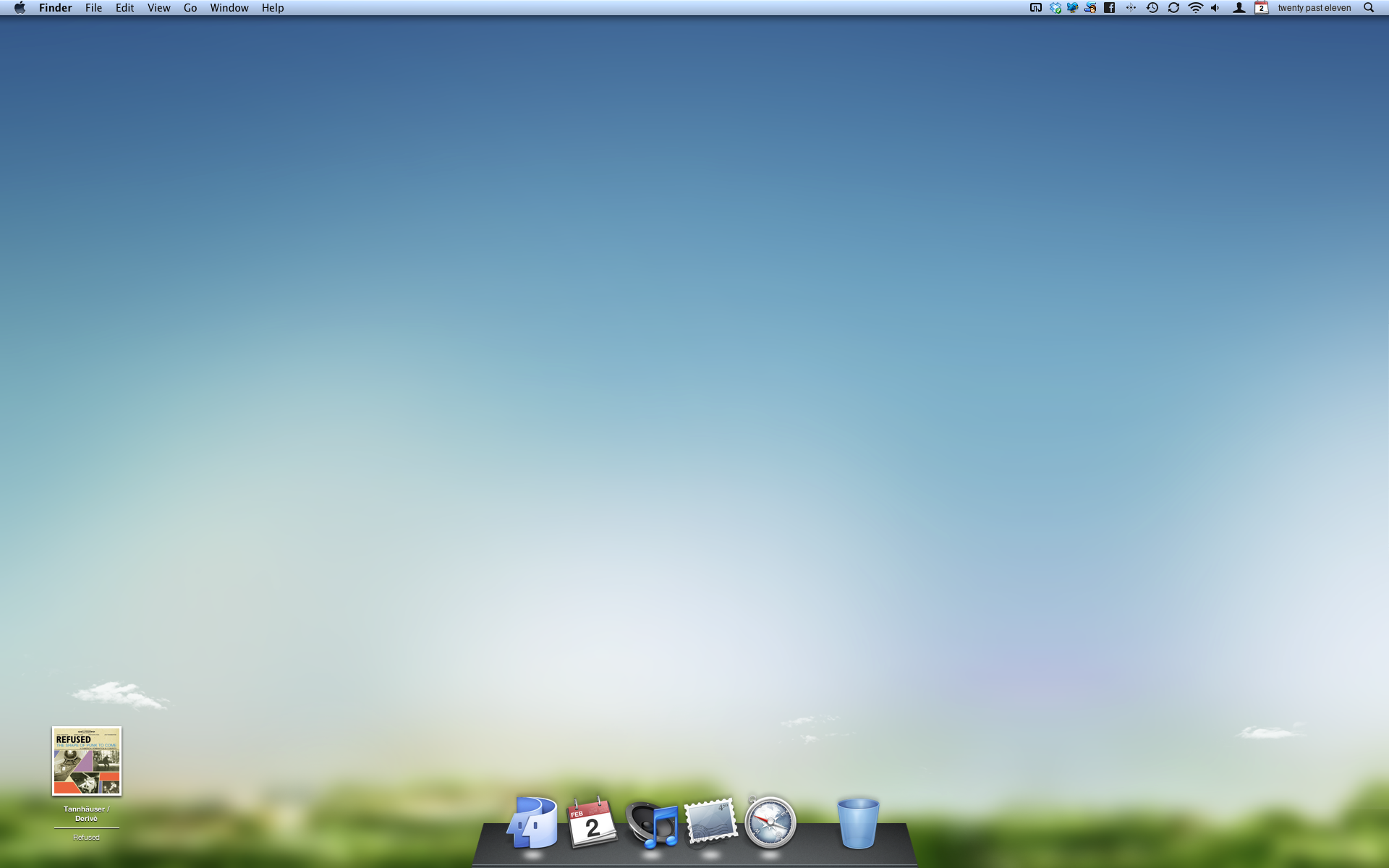
Task: Open user account switching menu
Action: coord(1239,8)
